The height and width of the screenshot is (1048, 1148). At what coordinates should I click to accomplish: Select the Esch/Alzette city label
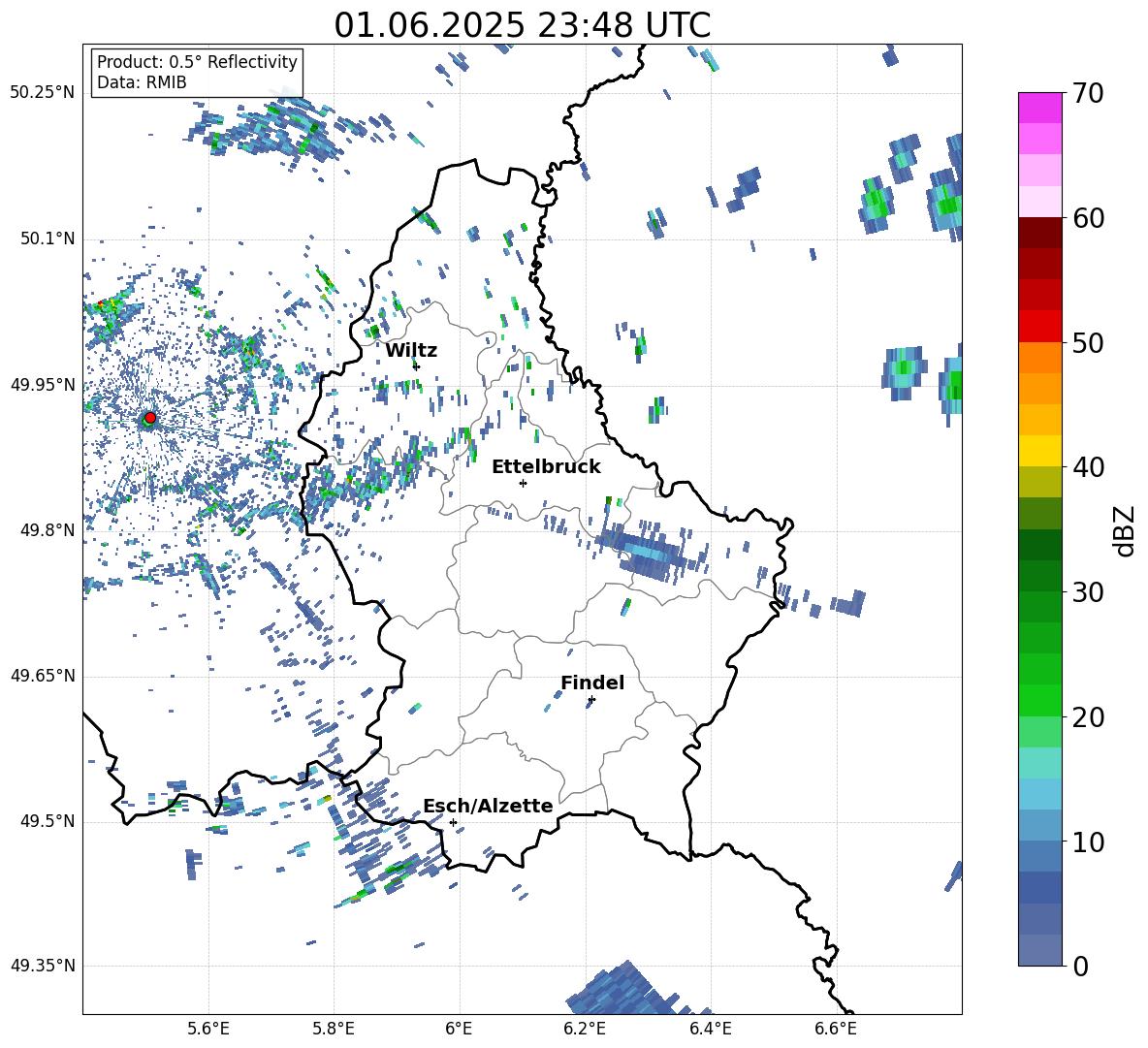pyautogui.click(x=488, y=806)
